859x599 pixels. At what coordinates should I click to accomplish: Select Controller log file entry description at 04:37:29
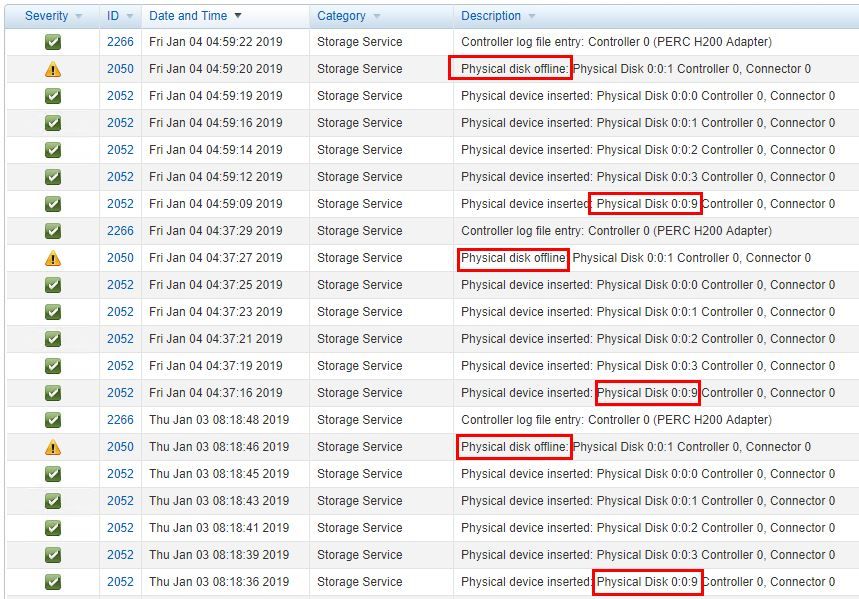point(616,231)
